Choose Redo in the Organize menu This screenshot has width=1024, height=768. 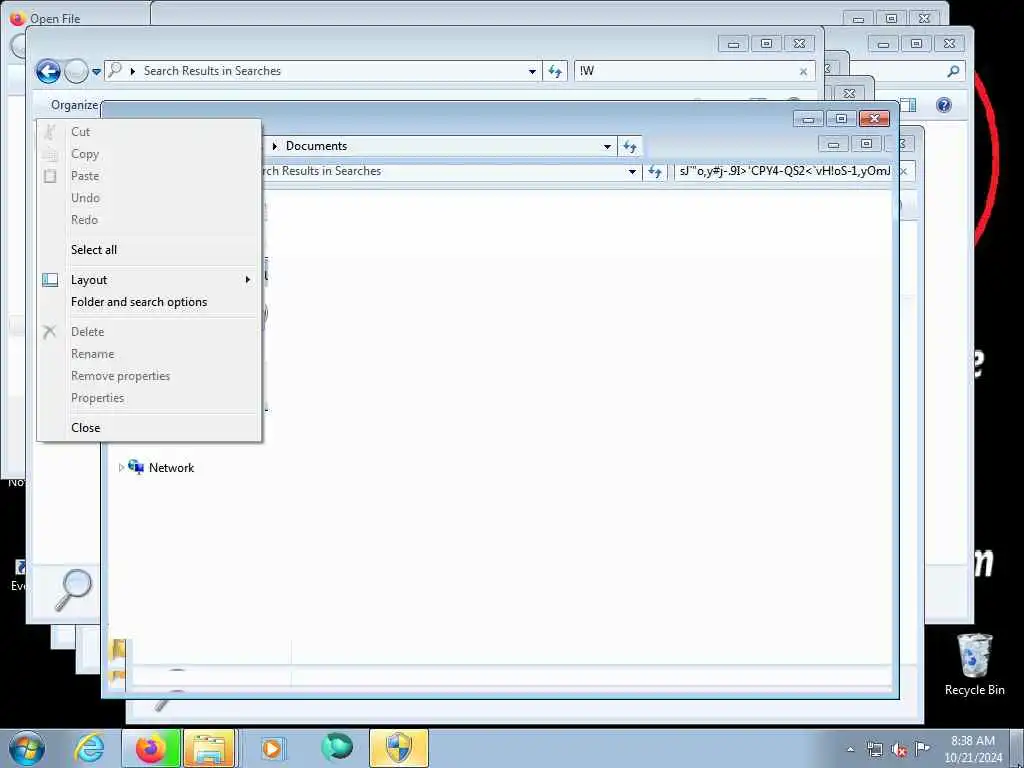click(150, 220)
